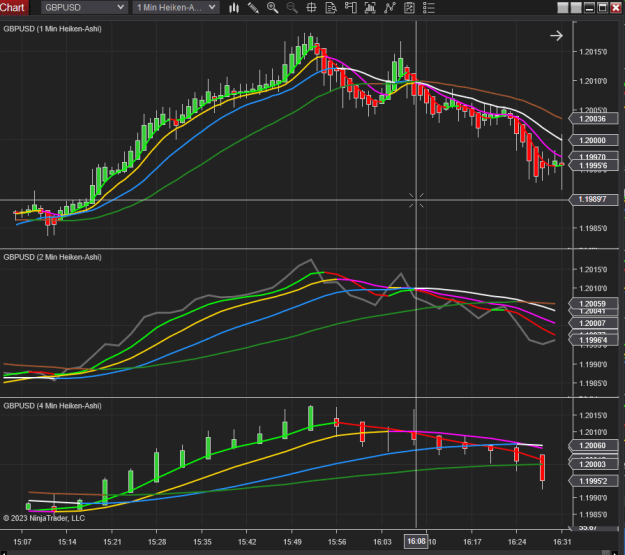Show the Data Box icon

click(x=331, y=8)
